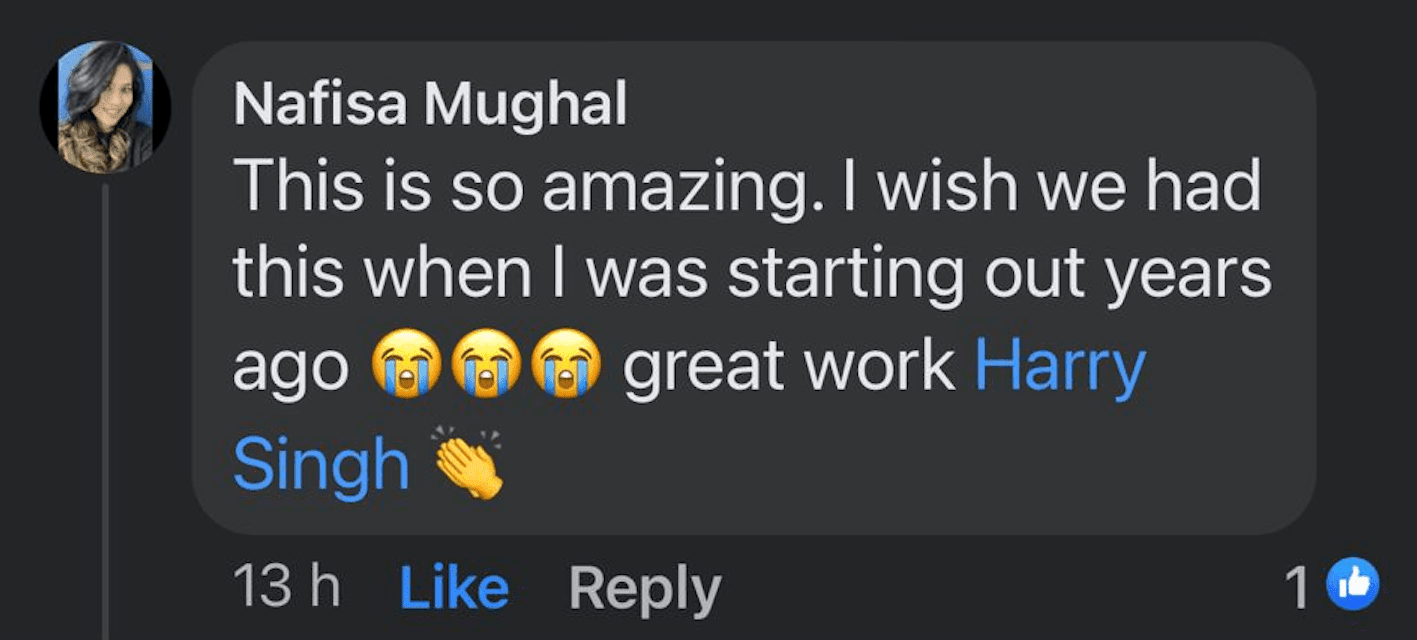Image resolution: width=1417 pixels, height=640 pixels.
Task: Click the phrase "this when I was"
Action: tap(472, 277)
